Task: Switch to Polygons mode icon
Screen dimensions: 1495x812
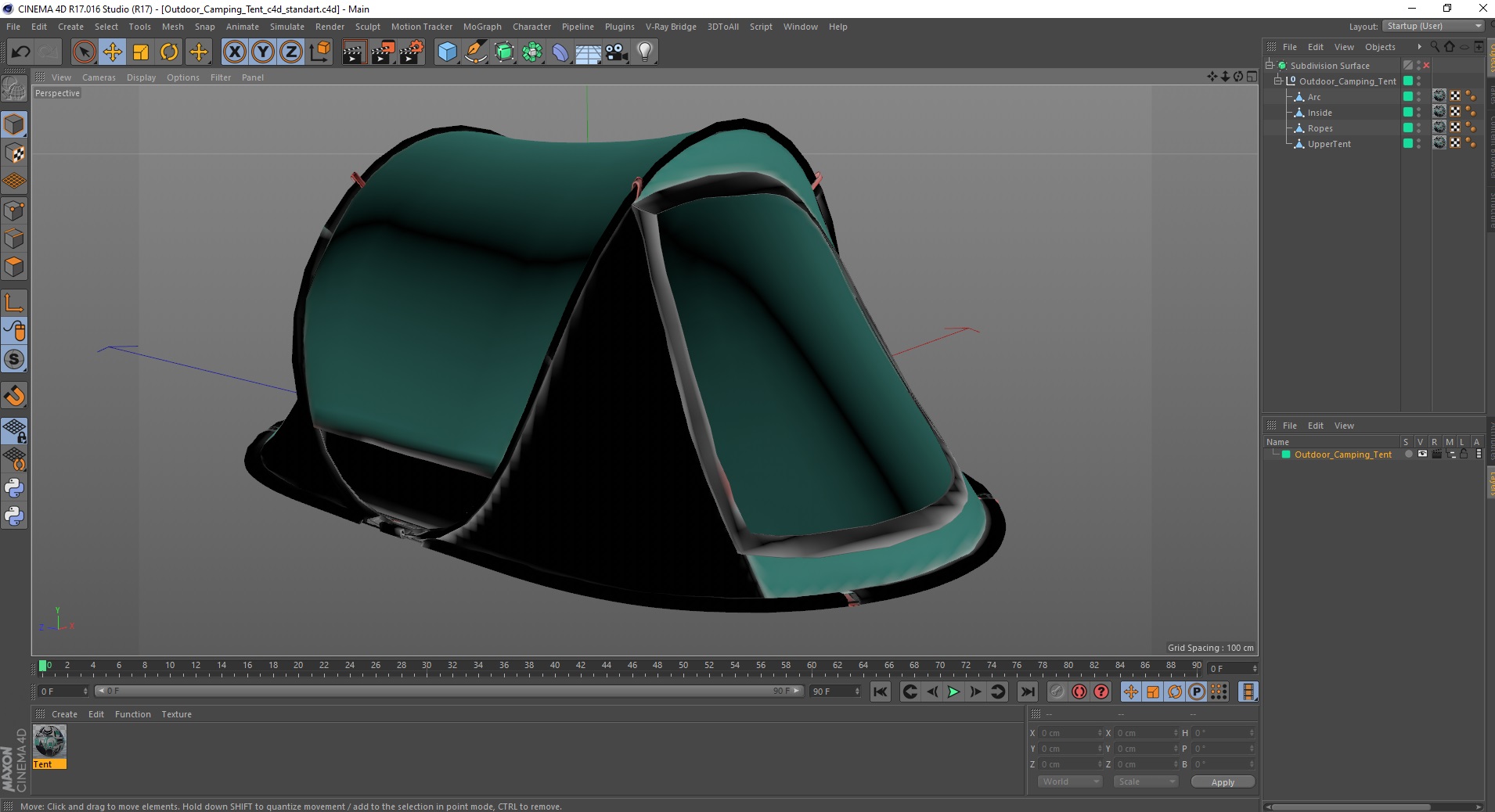Action: pyautogui.click(x=14, y=267)
